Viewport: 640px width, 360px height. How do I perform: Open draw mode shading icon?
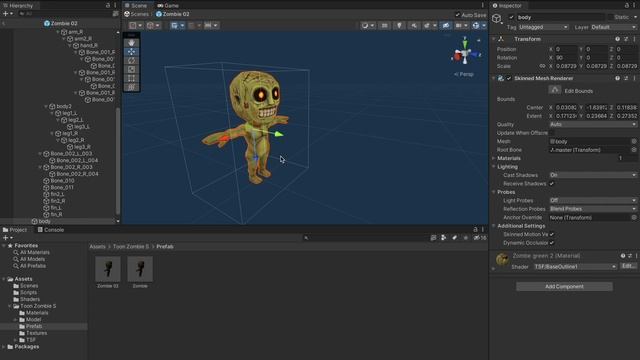(x=365, y=25)
